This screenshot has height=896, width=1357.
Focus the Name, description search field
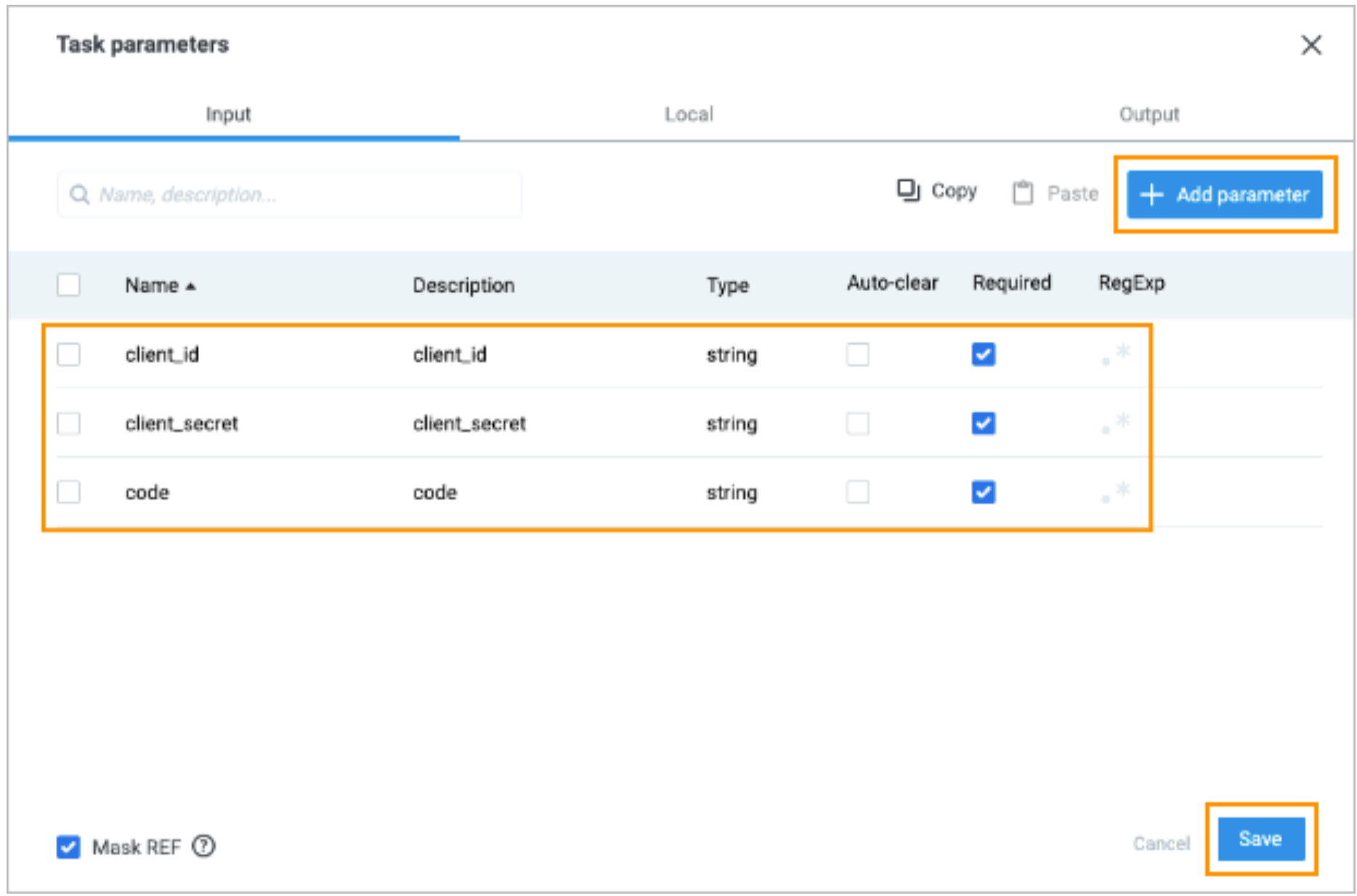click(289, 195)
